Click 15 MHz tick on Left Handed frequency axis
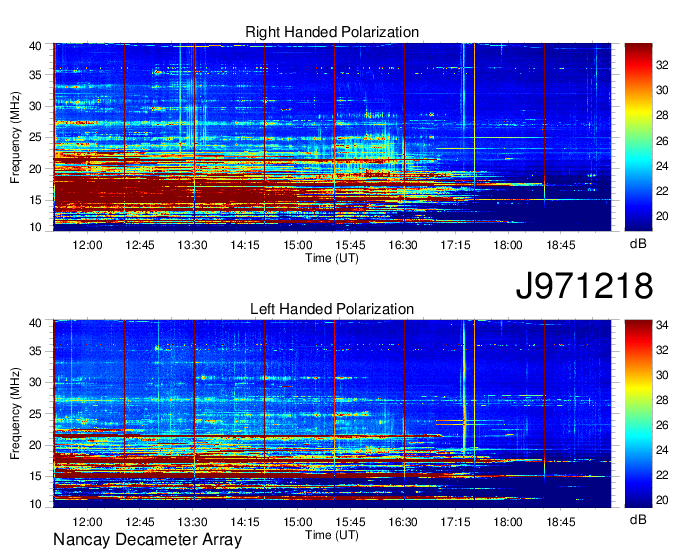This screenshot has width=680, height=552. [35, 477]
